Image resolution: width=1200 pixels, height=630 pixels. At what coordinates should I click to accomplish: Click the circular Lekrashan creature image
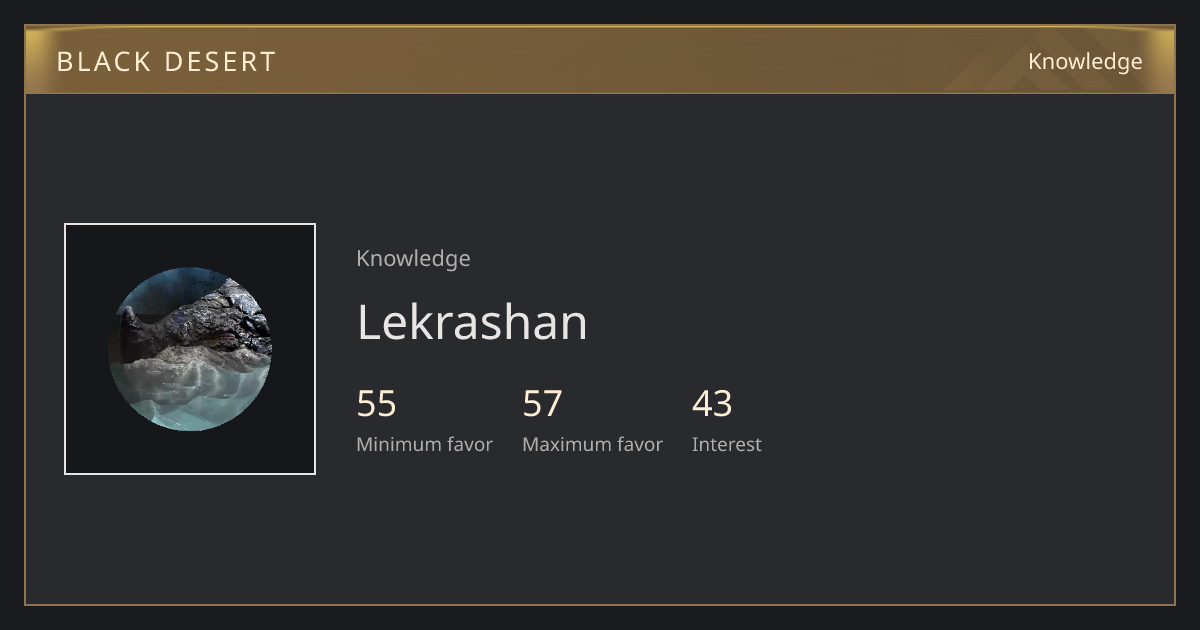click(x=190, y=349)
